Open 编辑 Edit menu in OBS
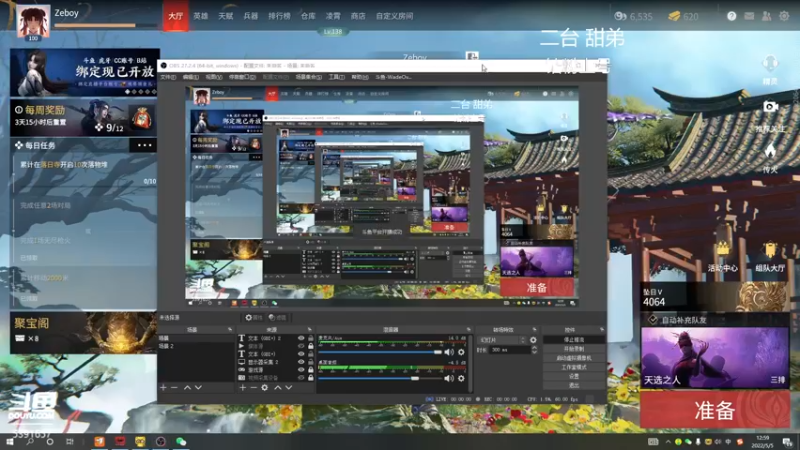The height and width of the screenshot is (450, 800). tap(190, 77)
